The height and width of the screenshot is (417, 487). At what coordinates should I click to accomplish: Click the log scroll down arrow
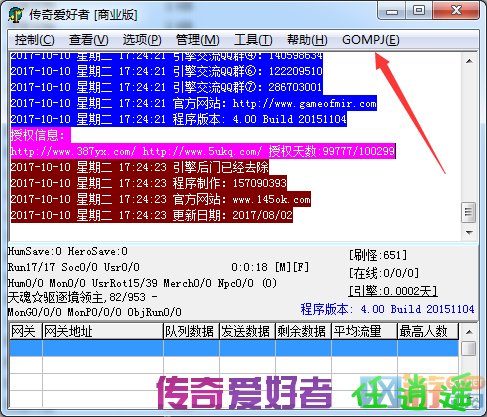pos(469,232)
